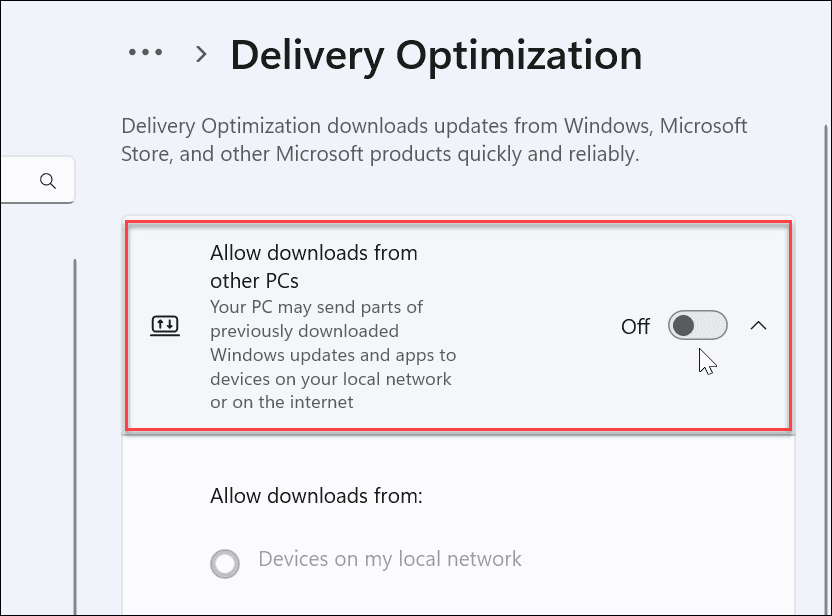
Task: Click the breadcrumb chevron separator
Action: (x=199, y=56)
